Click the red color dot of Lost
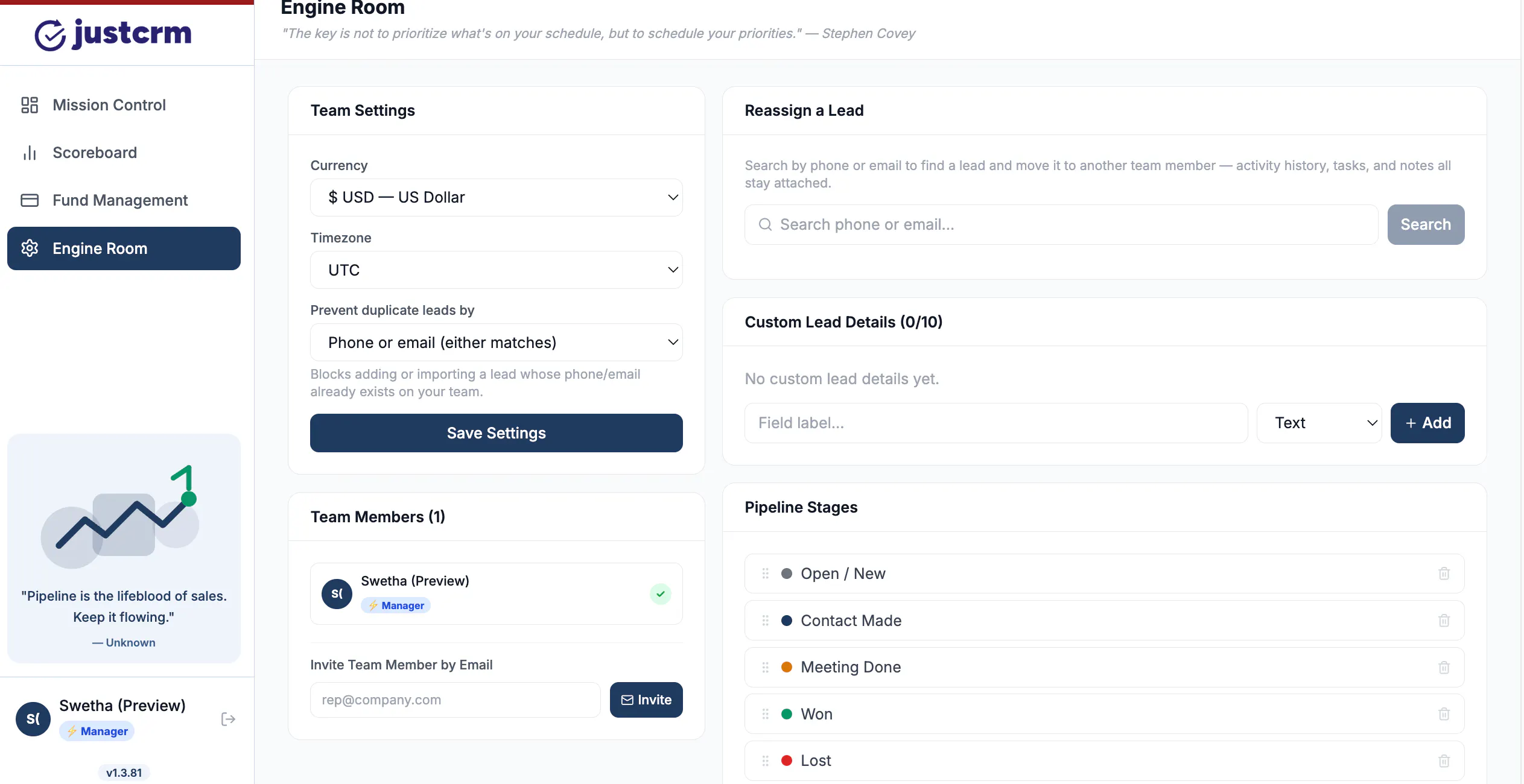1524x784 pixels. [x=787, y=760]
